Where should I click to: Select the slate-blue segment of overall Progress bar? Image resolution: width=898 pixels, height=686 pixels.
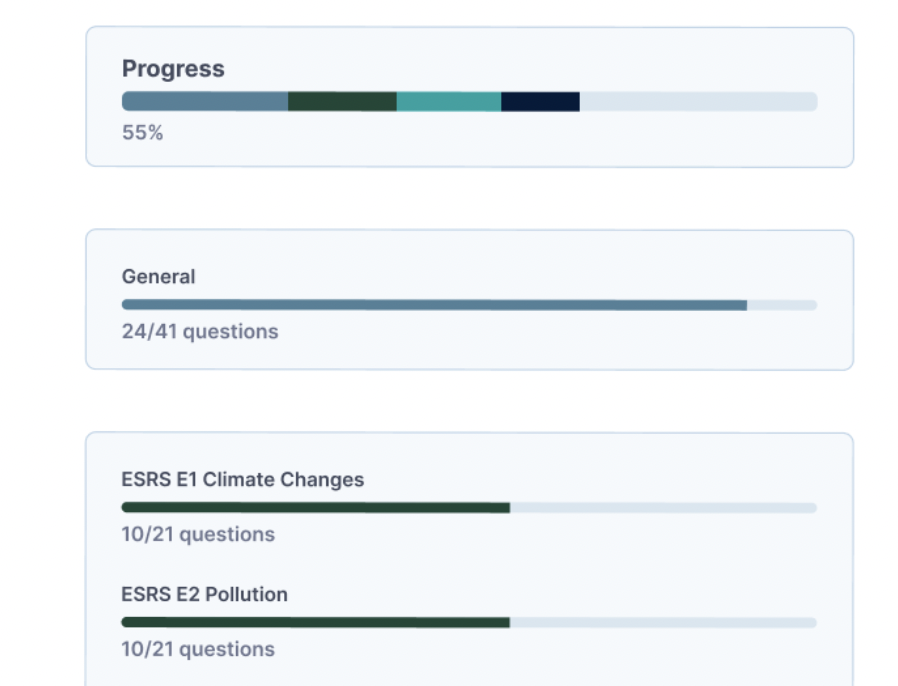click(205, 102)
